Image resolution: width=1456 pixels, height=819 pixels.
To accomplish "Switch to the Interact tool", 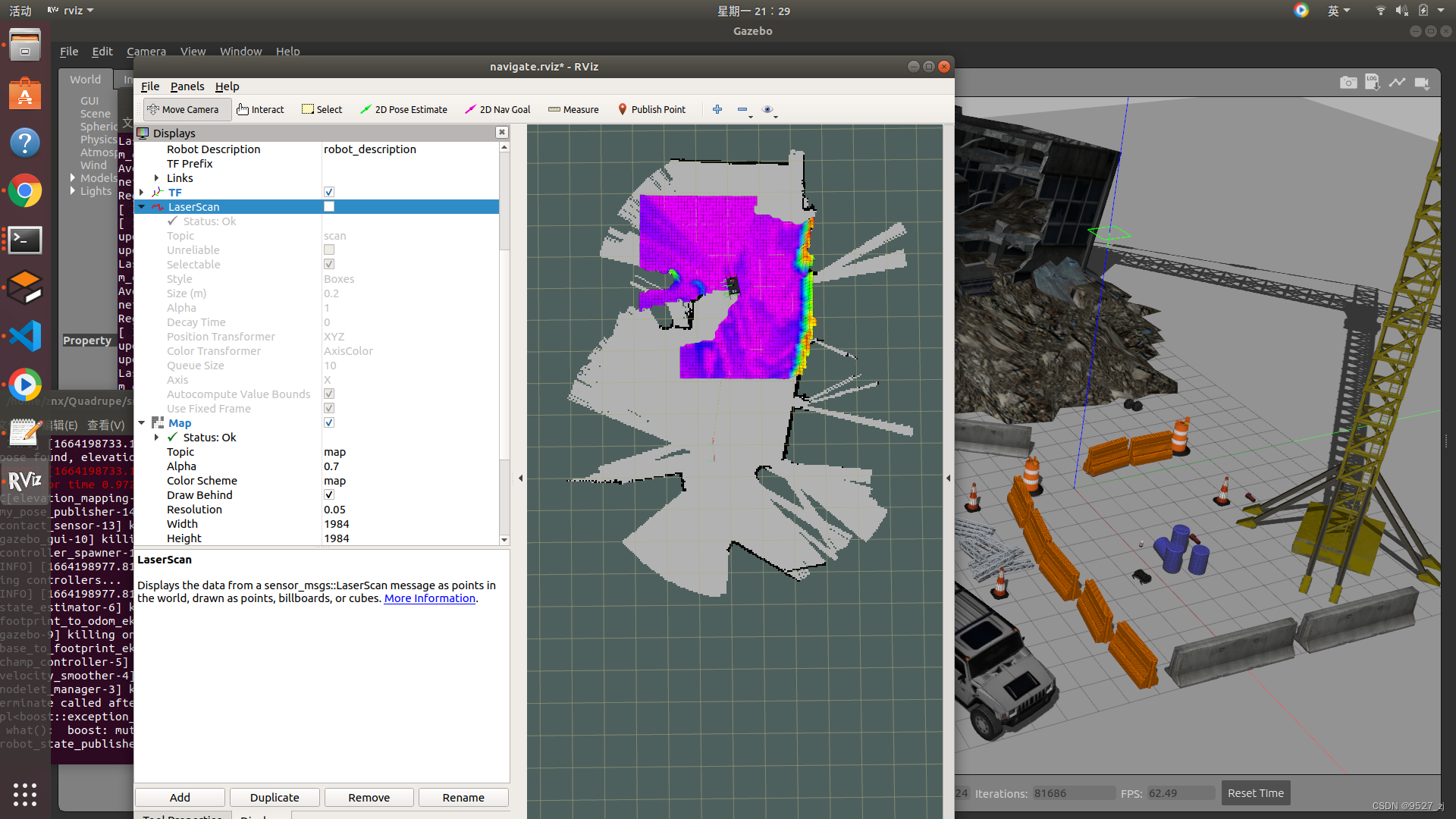I will 260,109.
